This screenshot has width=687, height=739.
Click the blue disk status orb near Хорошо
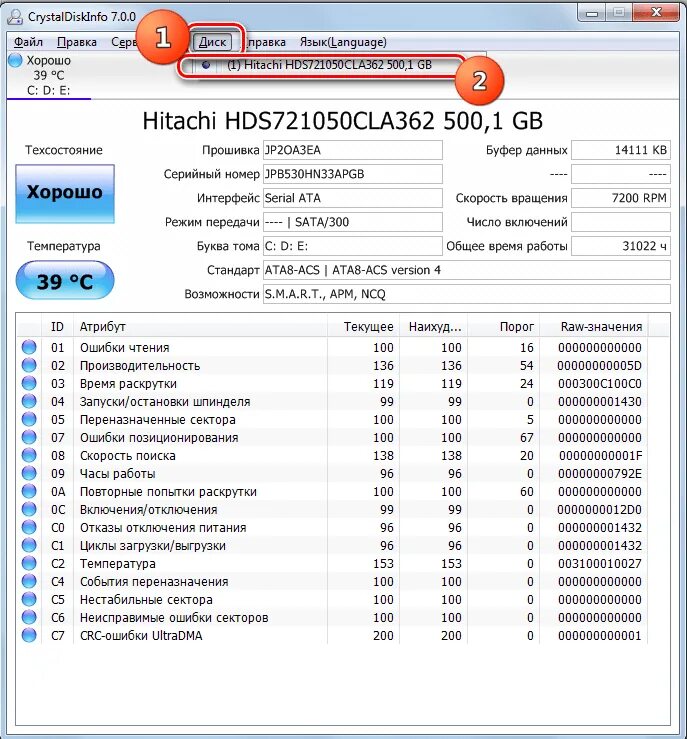(16, 60)
